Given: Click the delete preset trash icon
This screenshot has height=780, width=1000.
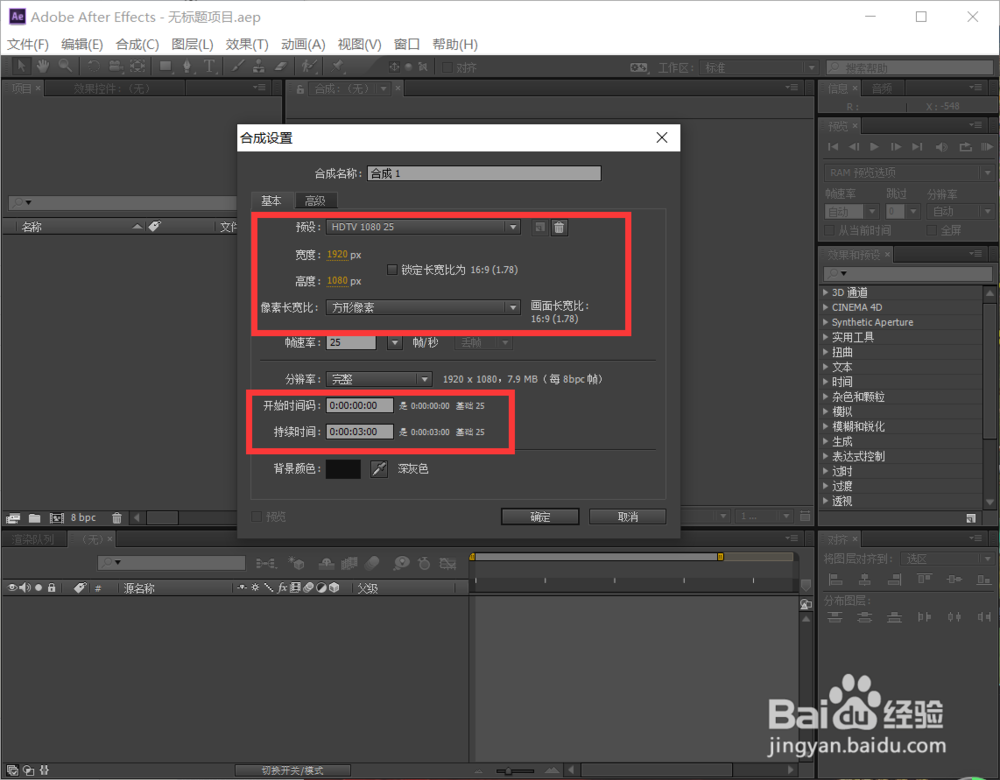Looking at the screenshot, I should pos(559,227).
